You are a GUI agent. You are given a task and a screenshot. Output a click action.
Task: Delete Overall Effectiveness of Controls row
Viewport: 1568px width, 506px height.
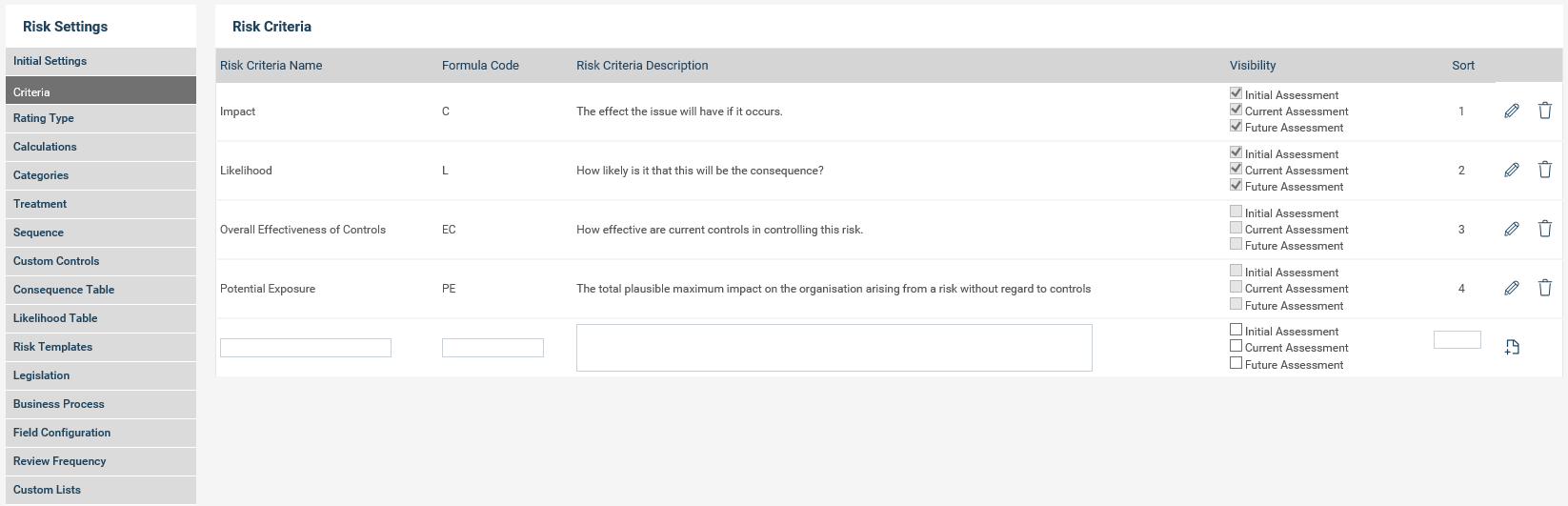click(x=1545, y=229)
